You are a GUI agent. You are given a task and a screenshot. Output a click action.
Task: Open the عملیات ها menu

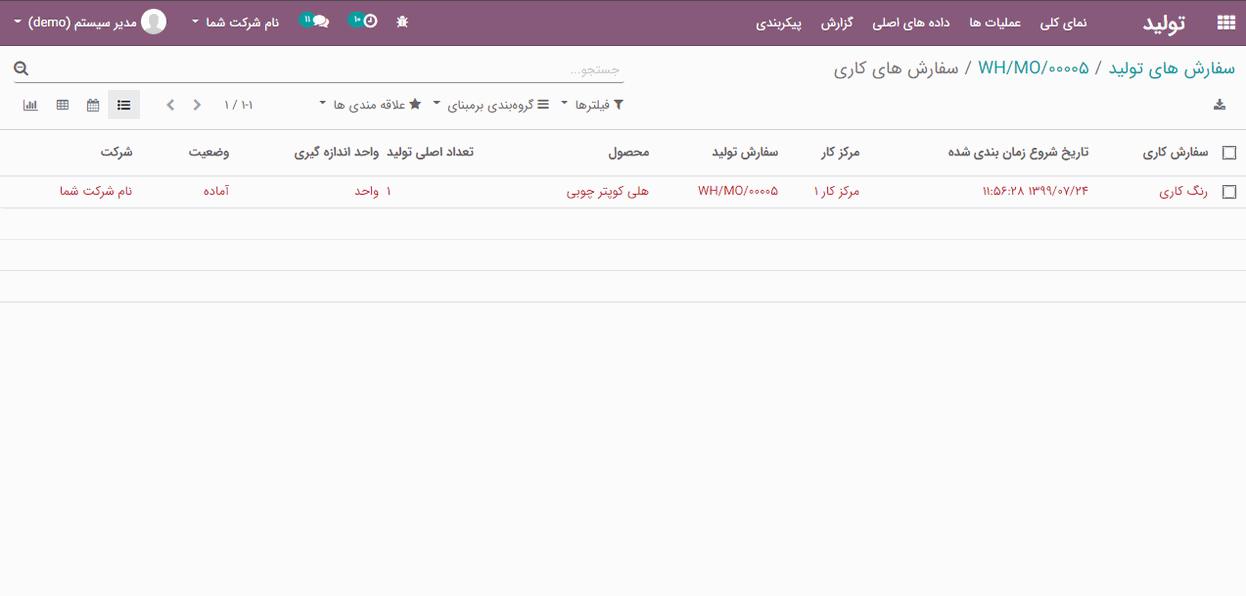pos(995,22)
